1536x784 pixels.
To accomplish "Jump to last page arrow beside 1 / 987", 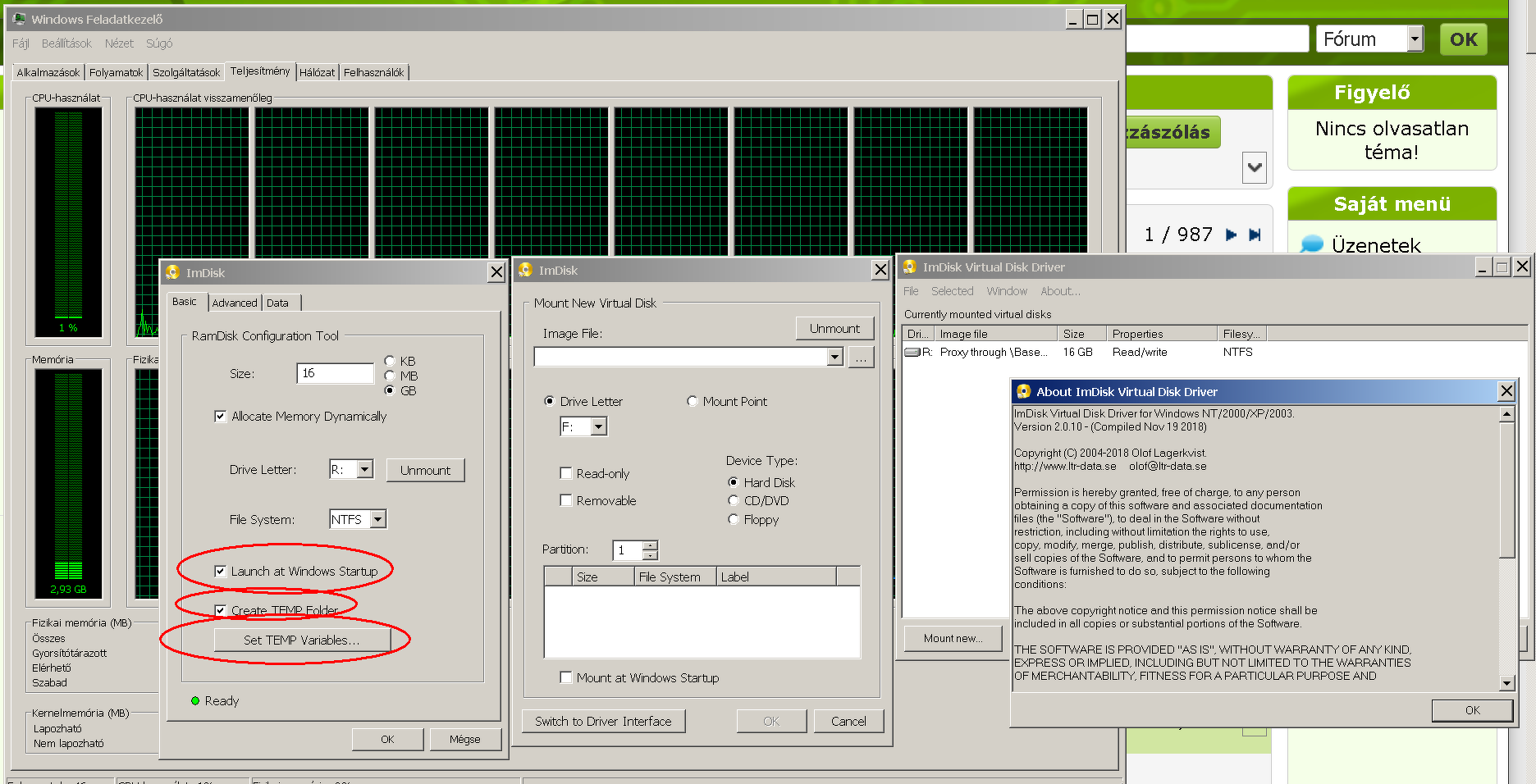I will pyautogui.click(x=1255, y=235).
